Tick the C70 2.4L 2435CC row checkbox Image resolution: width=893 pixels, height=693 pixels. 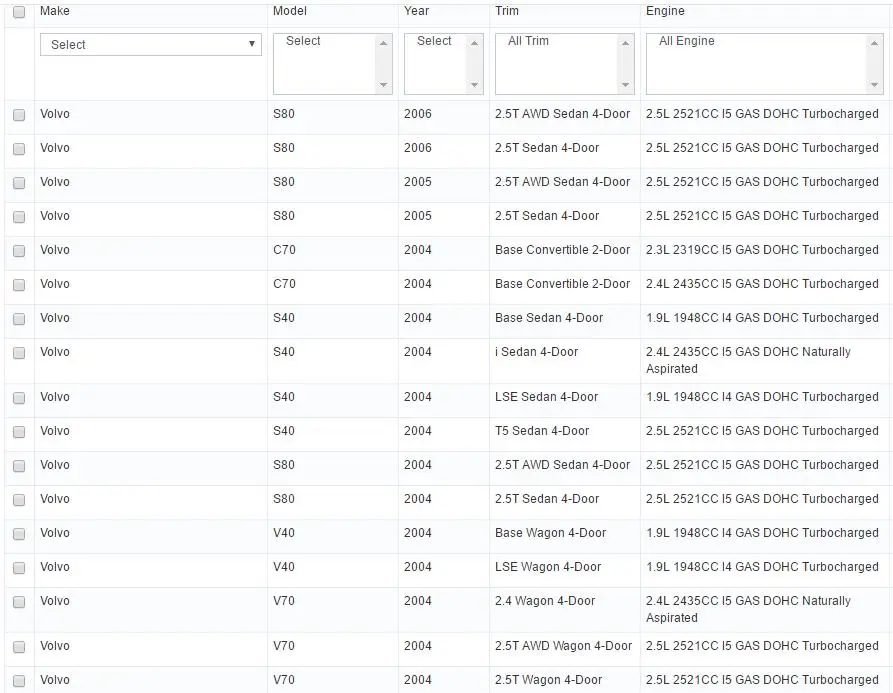(19, 285)
